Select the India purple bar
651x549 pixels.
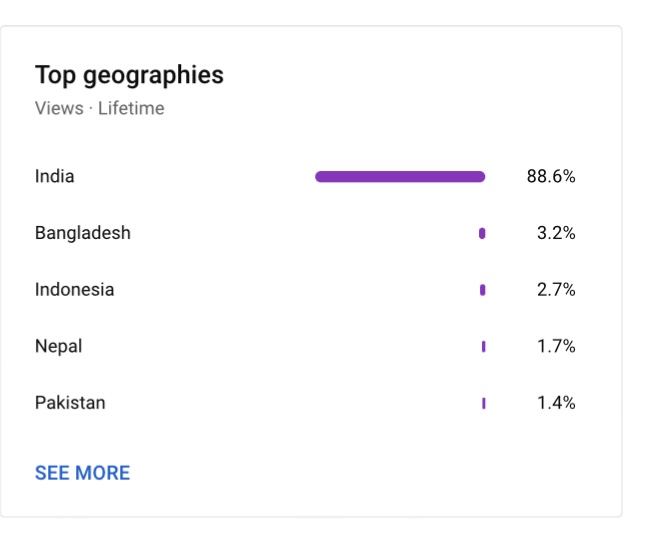pos(400,176)
